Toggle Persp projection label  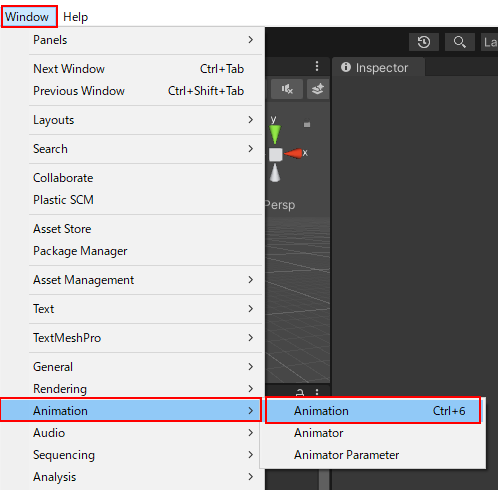click(280, 204)
